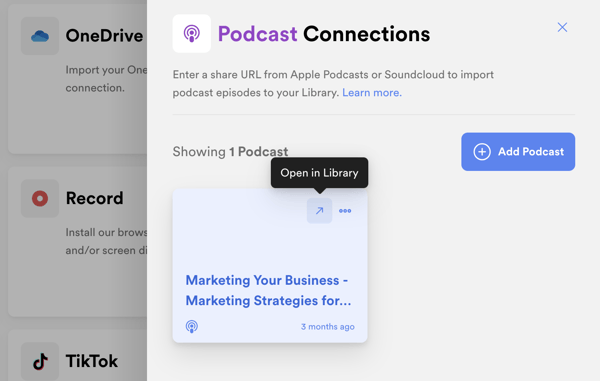The width and height of the screenshot is (600, 381).
Task: Click the Podcast Connections heading
Action: (324, 34)
